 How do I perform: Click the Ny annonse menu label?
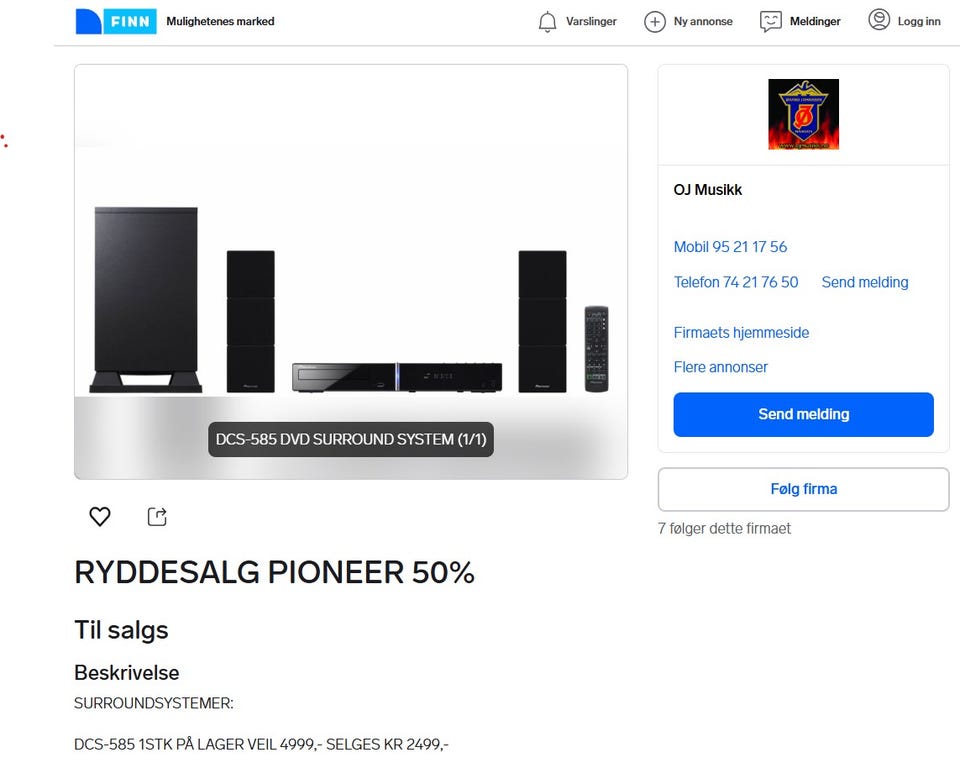tap(703, 21)
